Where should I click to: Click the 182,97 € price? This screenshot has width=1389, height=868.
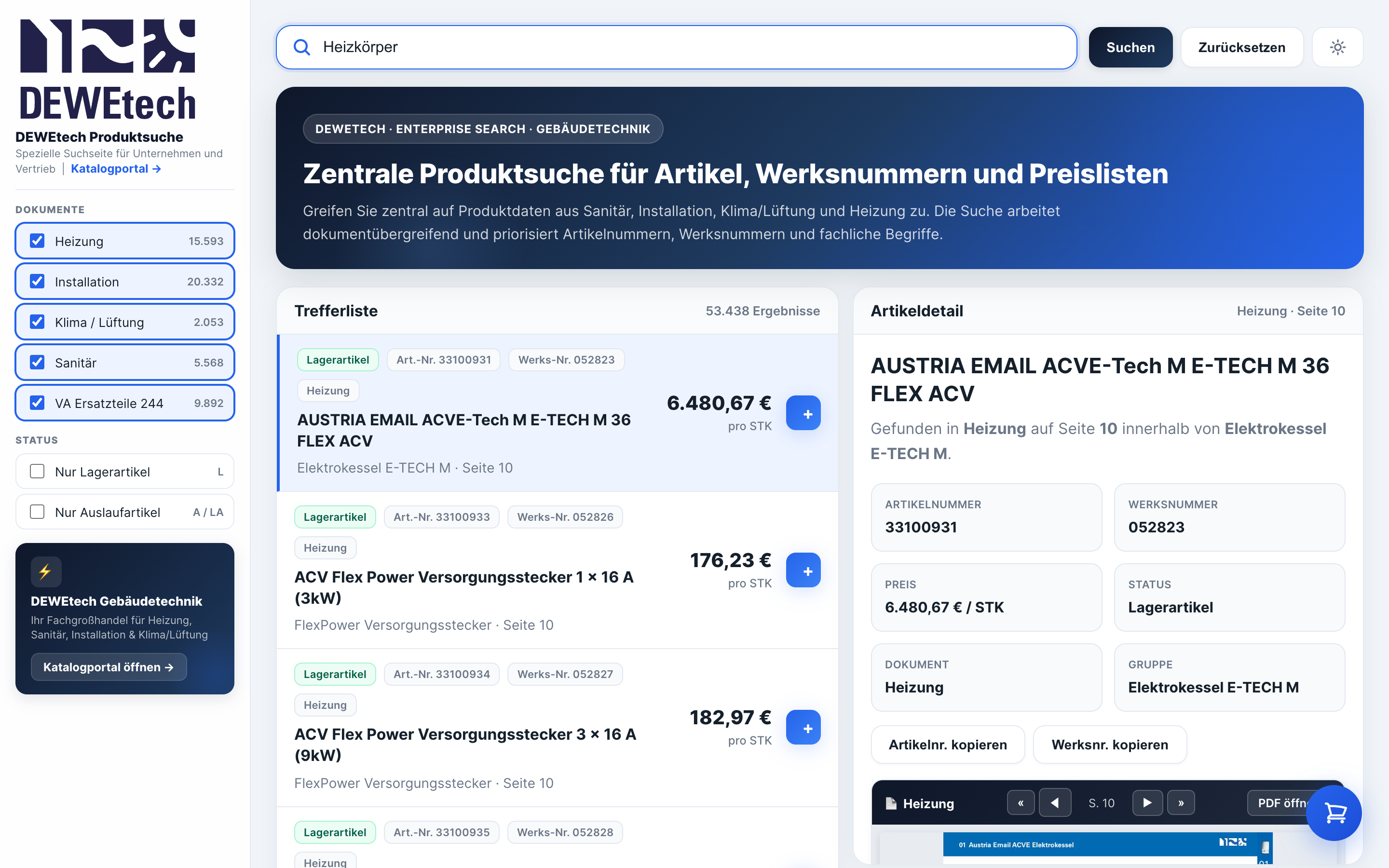click(731, 718)
